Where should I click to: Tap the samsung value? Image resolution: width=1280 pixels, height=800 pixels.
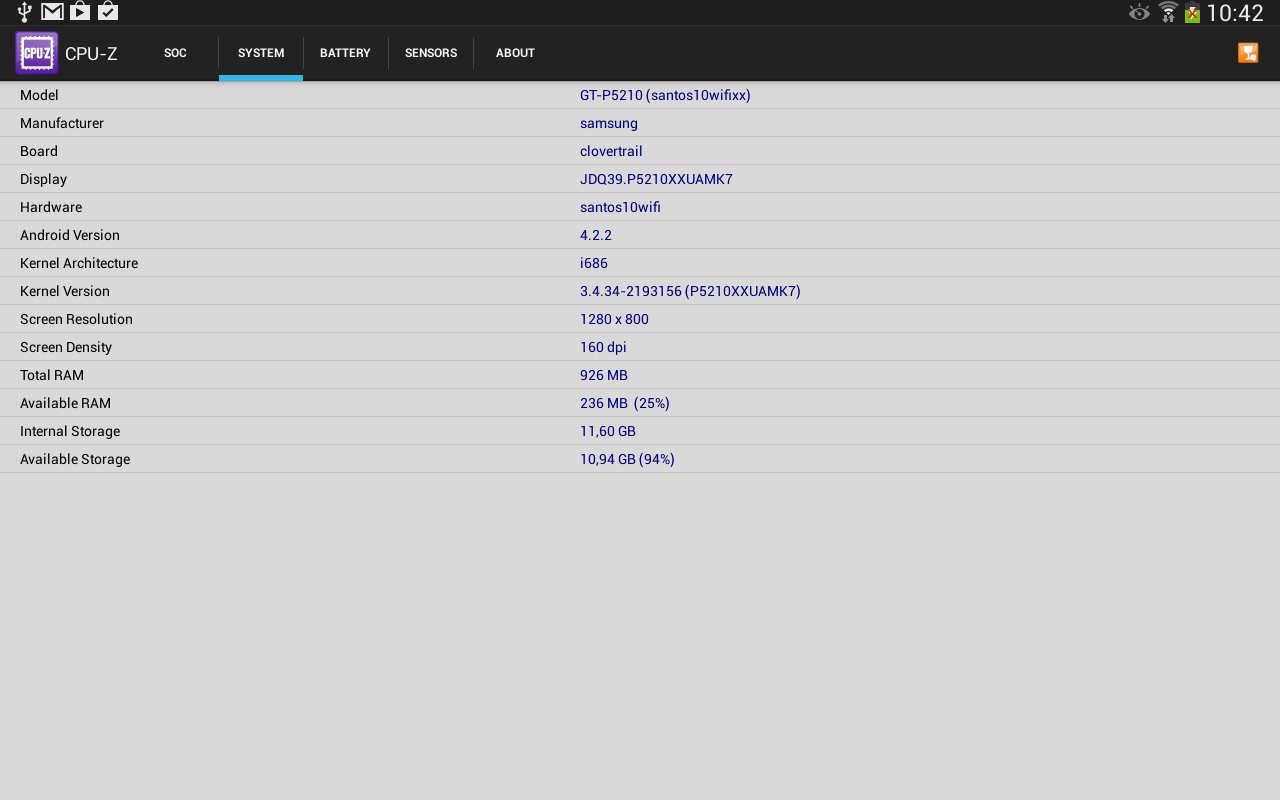coord(609,123)
